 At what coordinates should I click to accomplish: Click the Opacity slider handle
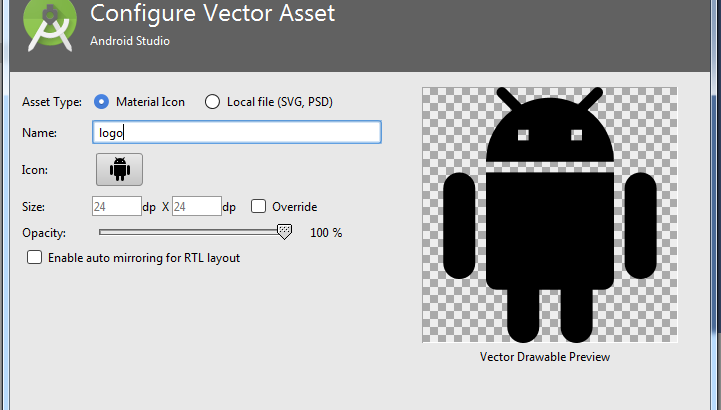[x=284, y=231]
